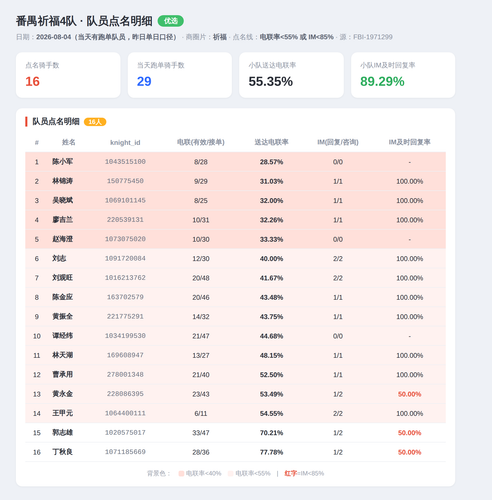
Task: Click knight_id 1020575017
Action: pos(125,432)
